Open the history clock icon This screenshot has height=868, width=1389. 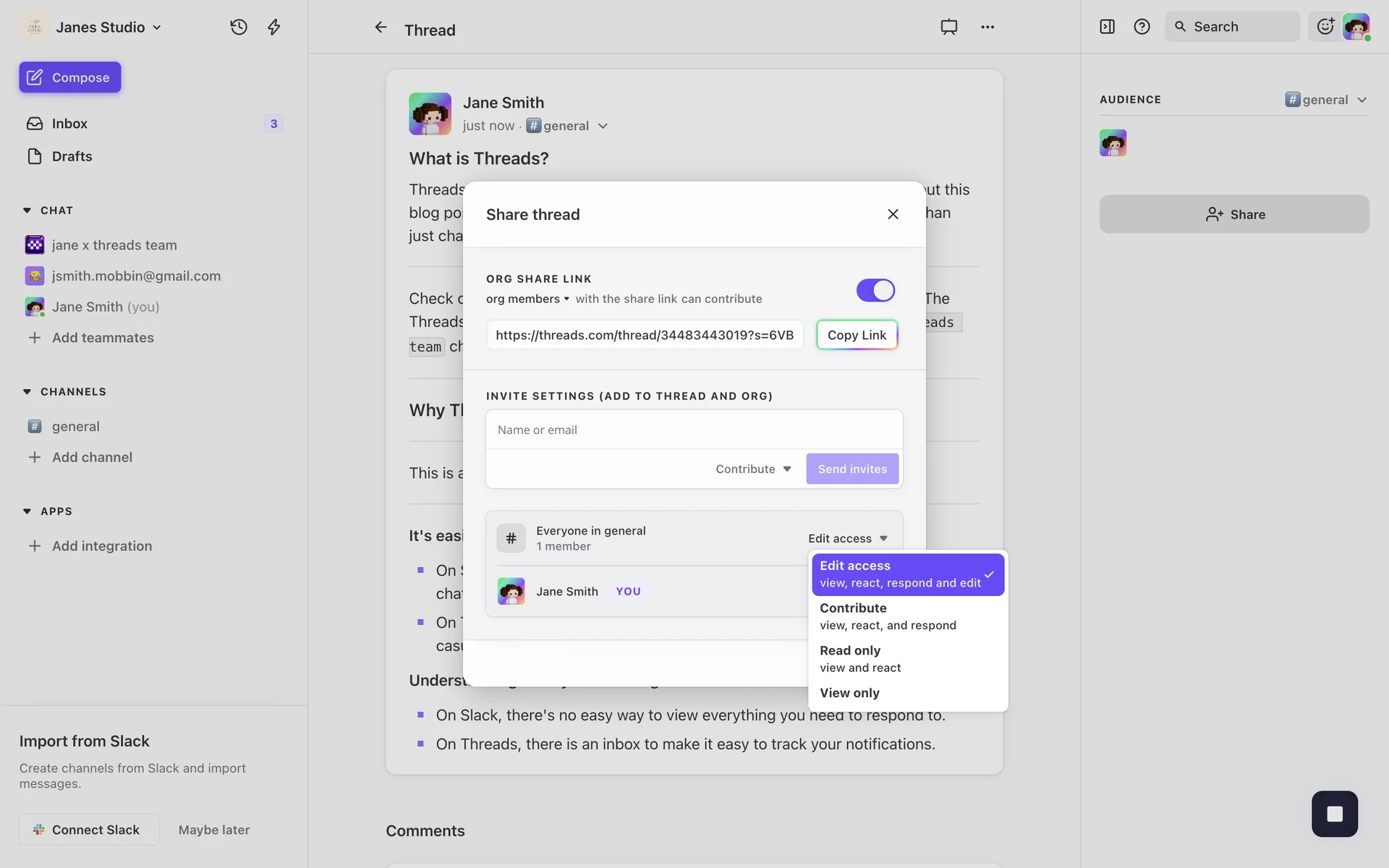[x=239, y=27]
